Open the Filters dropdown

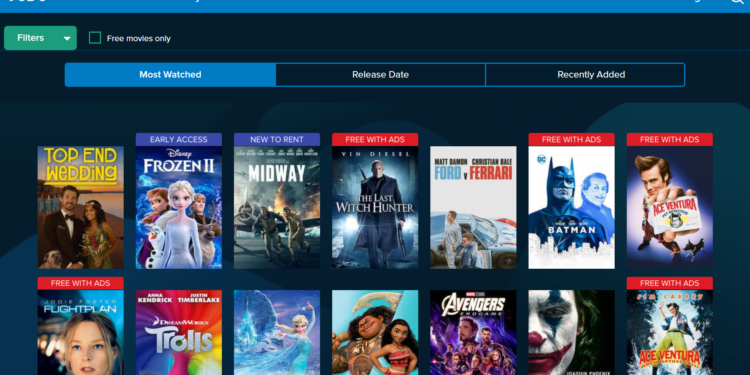tap(40, 38)
